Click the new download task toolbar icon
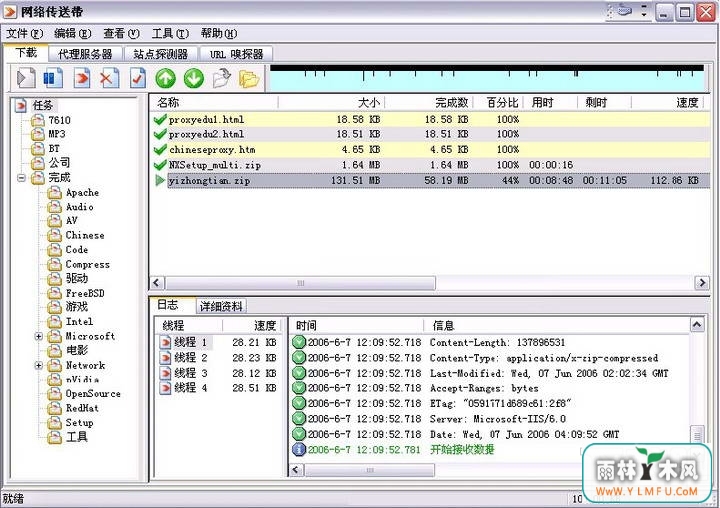Viewport: 720px width, 508px height. pyautogui.click(x=26, y=78)
